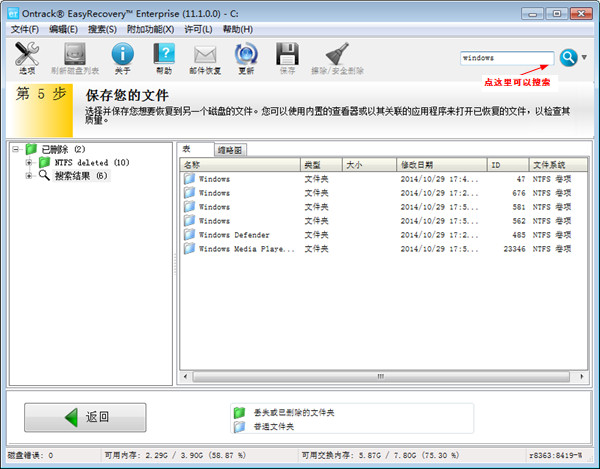Switch to the 缩略图 (thumbnails) tab
600x469 pixels.
coord(230,150)
